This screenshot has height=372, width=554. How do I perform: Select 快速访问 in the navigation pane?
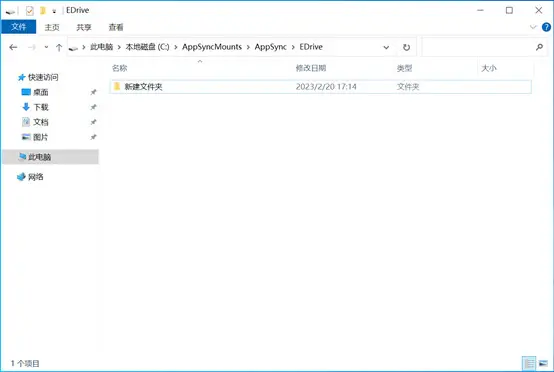coord(43,77)
